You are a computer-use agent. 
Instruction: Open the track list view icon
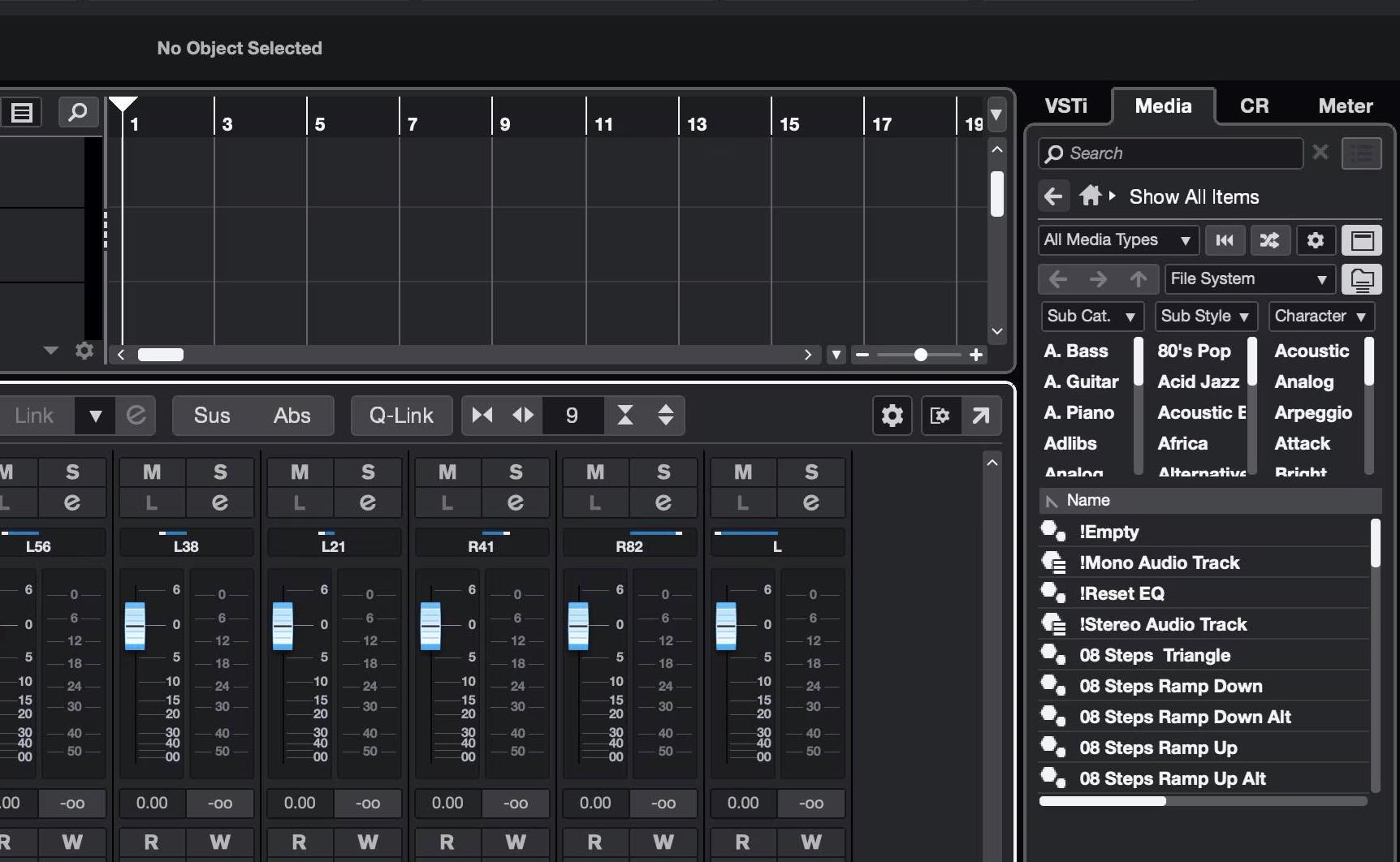22,113
